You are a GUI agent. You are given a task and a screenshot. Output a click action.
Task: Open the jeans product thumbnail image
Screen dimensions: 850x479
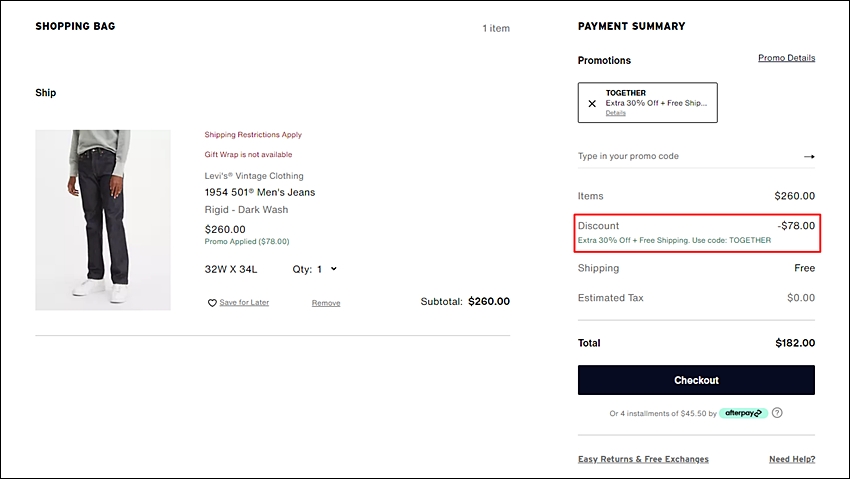tap(103, 220)
